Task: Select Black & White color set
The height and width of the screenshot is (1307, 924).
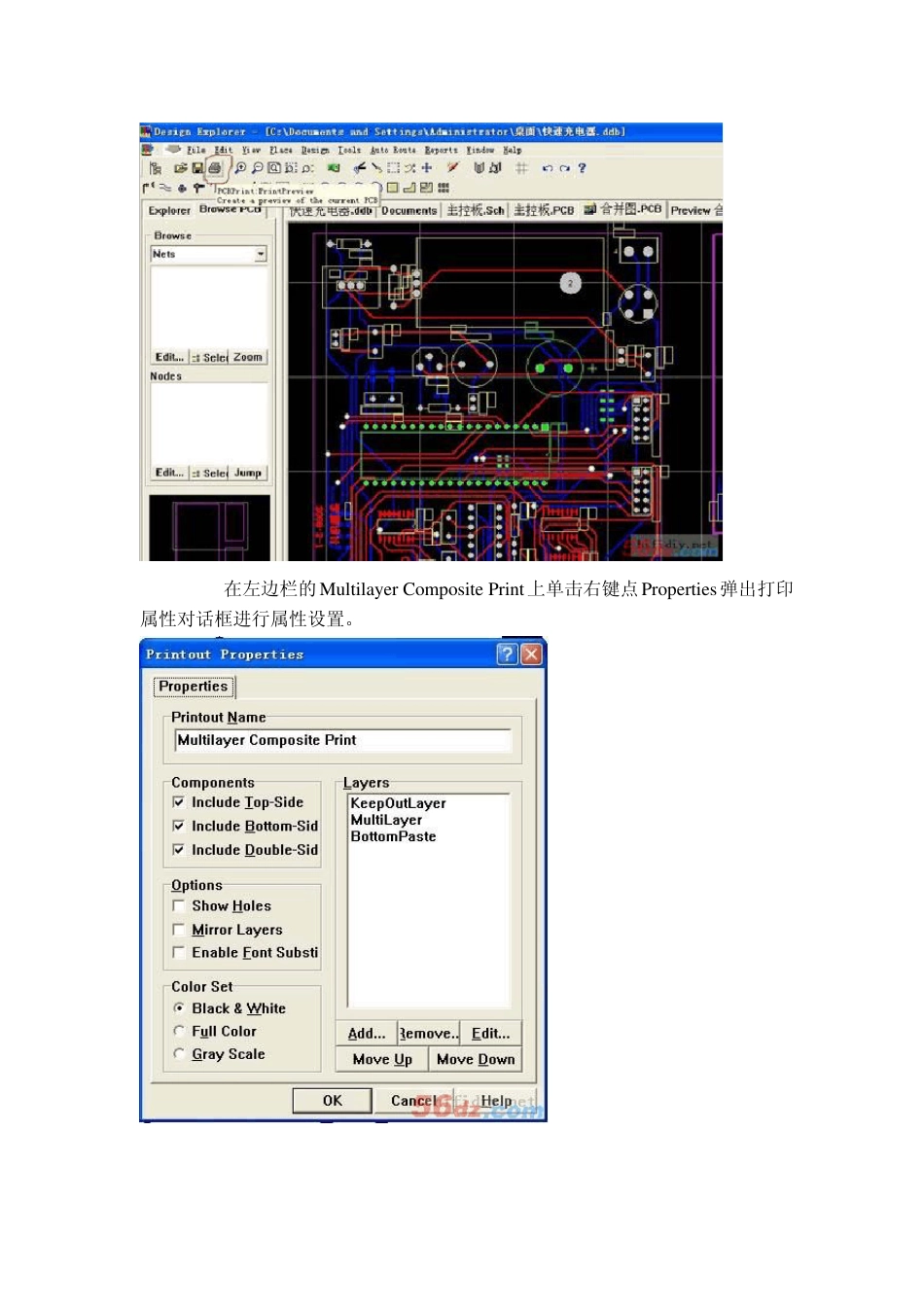Action: point(178,1008)
